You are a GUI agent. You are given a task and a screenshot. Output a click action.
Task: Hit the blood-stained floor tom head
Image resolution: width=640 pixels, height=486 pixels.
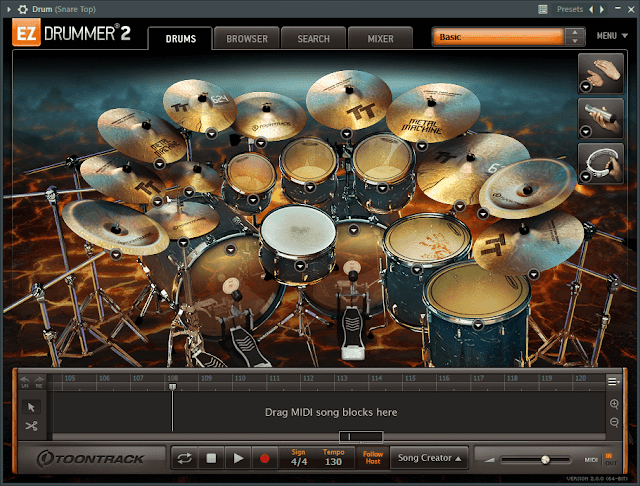tap(428, 240)
